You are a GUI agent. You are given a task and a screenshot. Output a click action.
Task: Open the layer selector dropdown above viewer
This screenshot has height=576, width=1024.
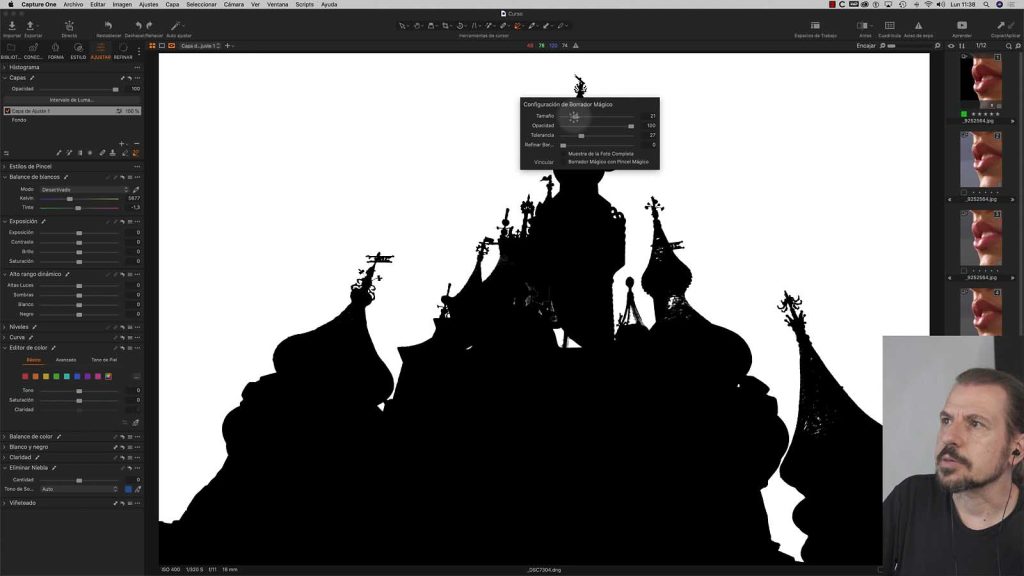click(200, 46)
